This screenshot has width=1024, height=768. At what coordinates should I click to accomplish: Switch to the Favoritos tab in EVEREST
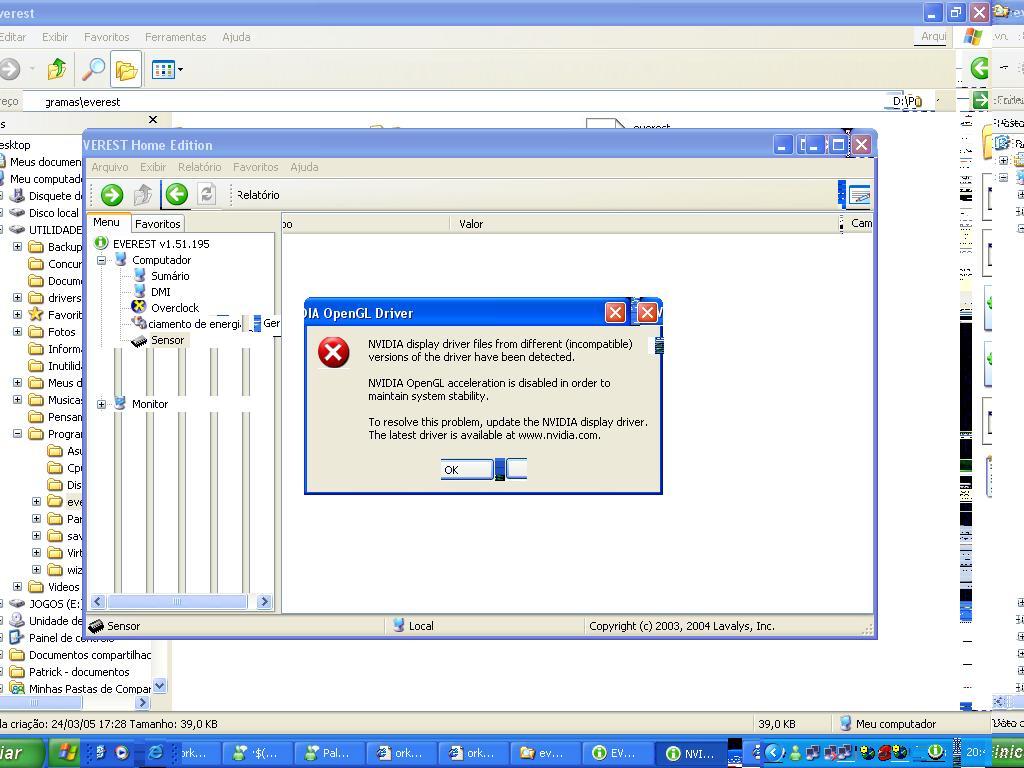(157, 223)
